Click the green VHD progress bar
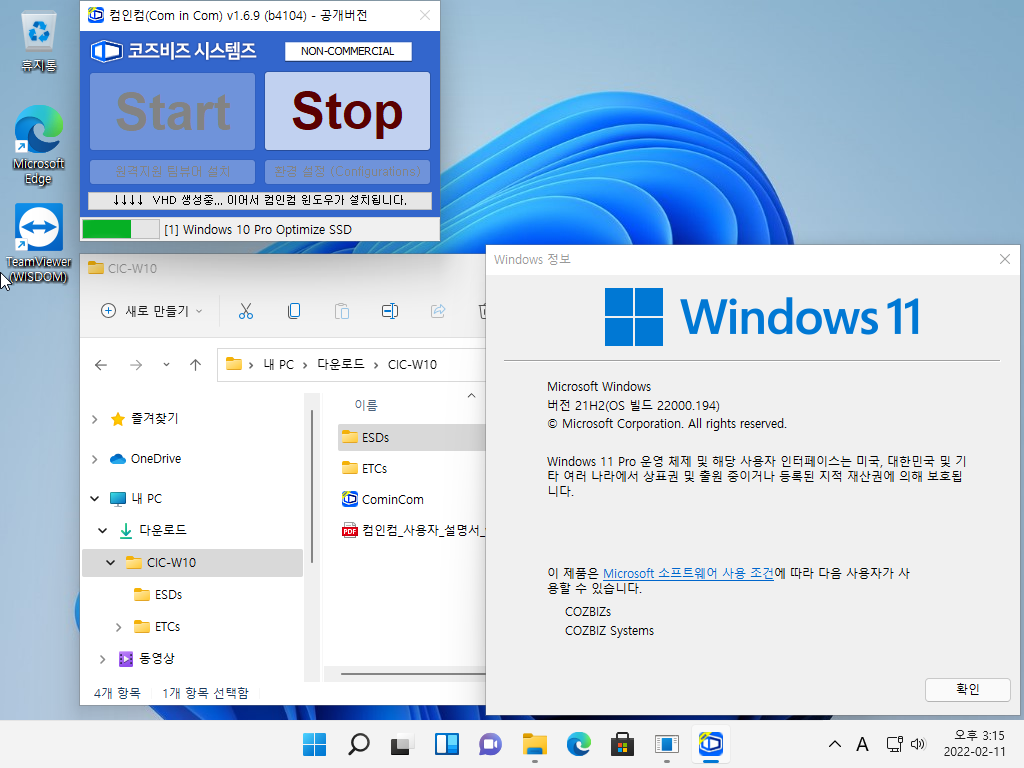 (120, 229)
